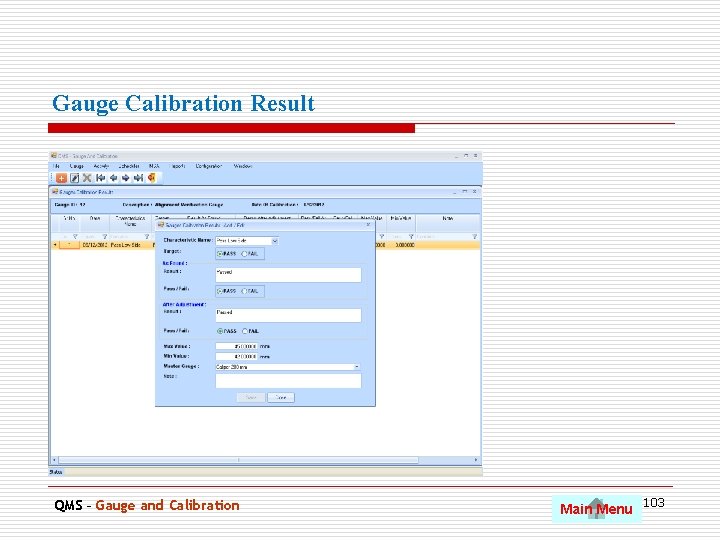The width and height of the screenshot is (720, 540).
Task: Click scrollbar left arrow at grid bottom
Action: coord(55,460)
